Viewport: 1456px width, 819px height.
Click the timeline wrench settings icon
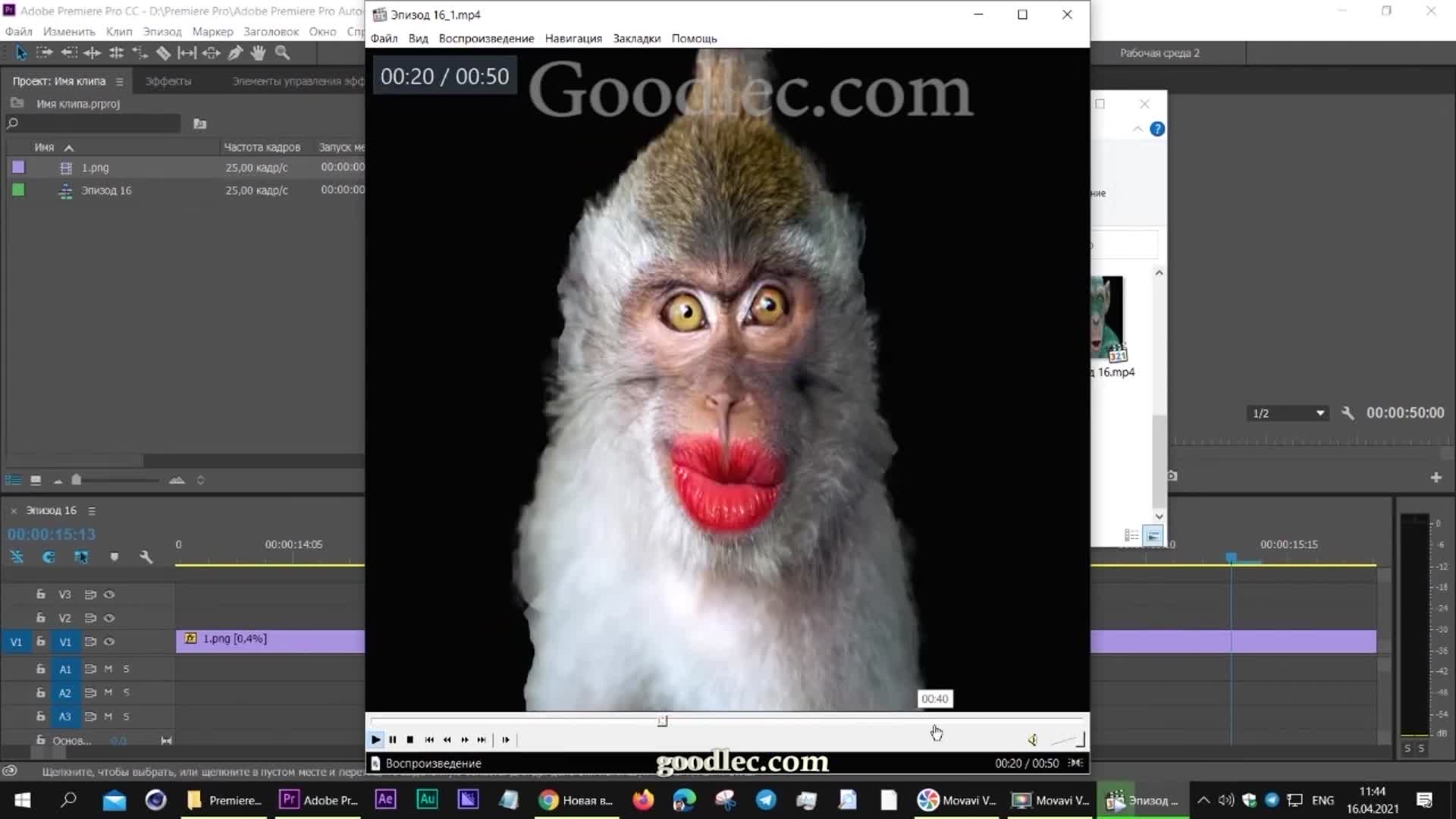[146, 557]
